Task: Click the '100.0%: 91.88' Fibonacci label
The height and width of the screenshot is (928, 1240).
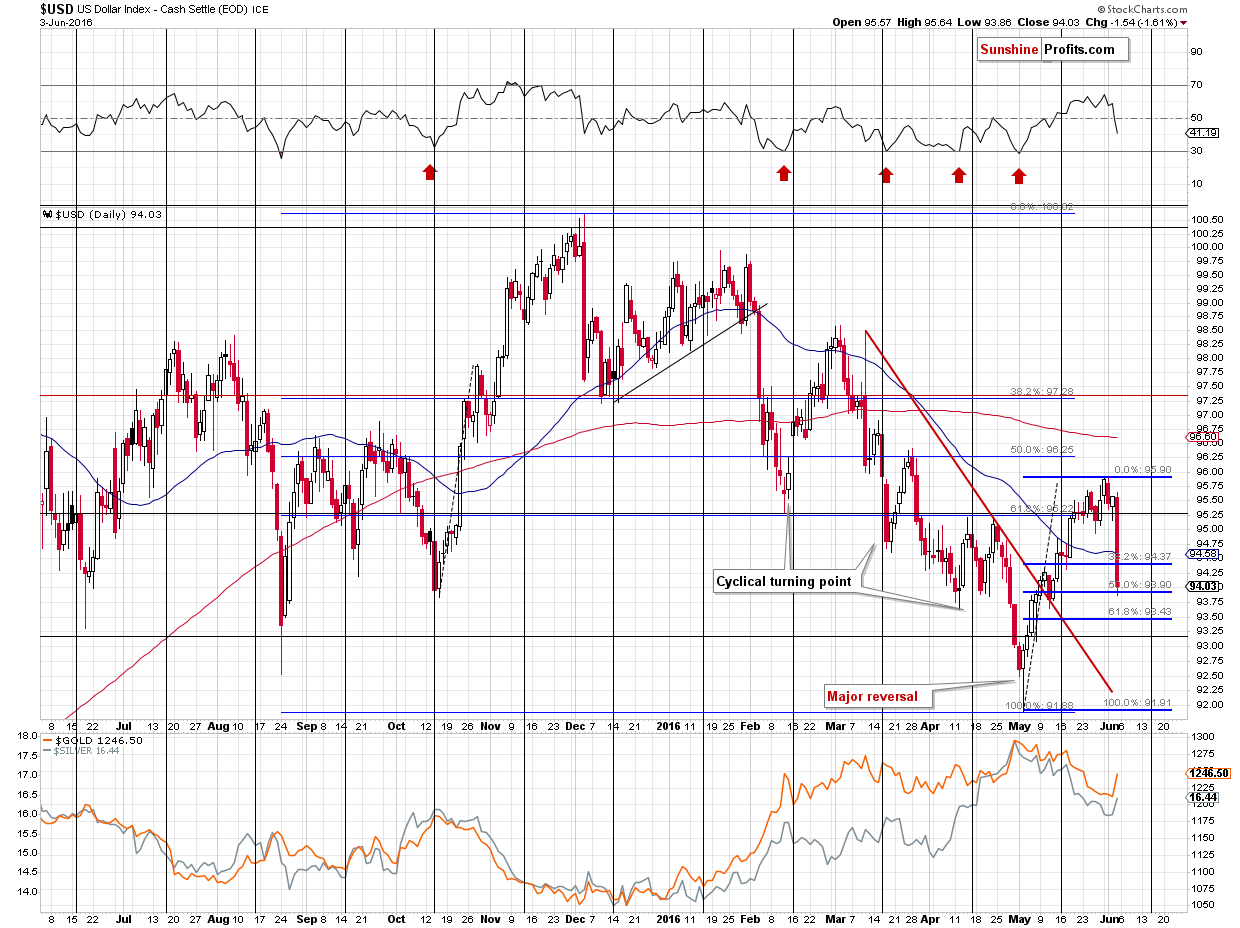Action: point(1040,705)
